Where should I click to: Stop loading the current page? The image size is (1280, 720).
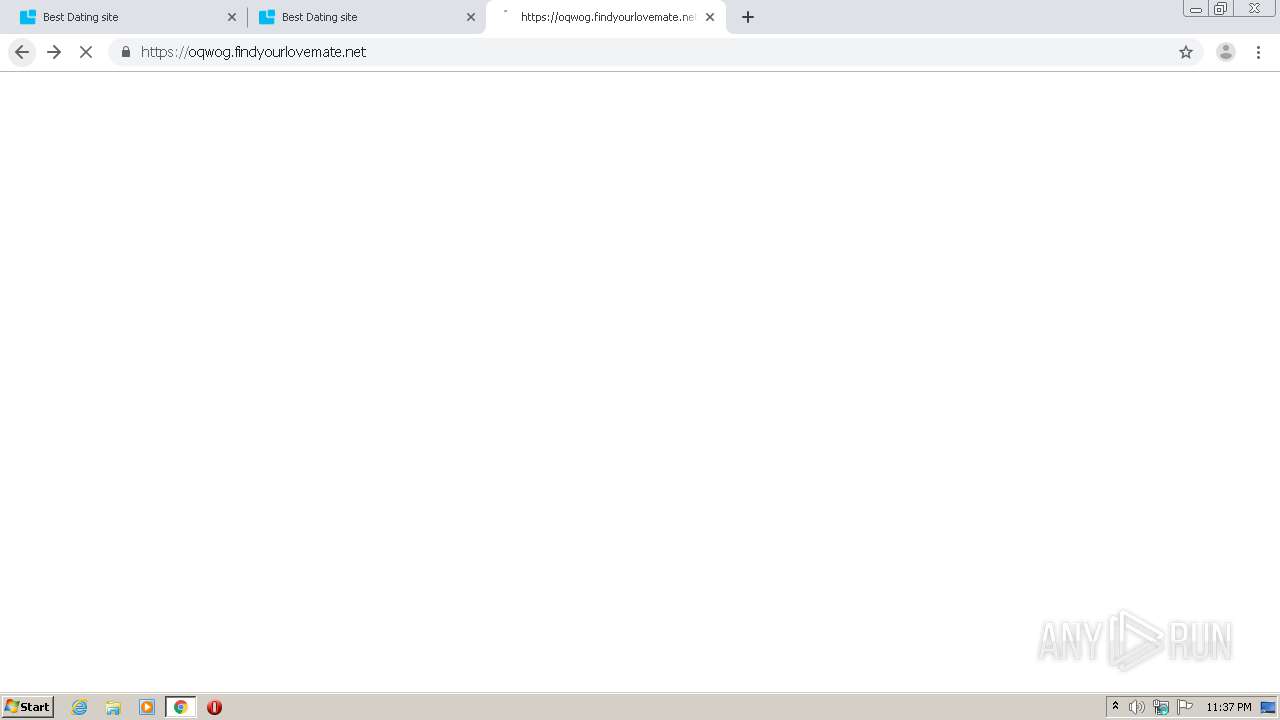click(x=86, y=52)
